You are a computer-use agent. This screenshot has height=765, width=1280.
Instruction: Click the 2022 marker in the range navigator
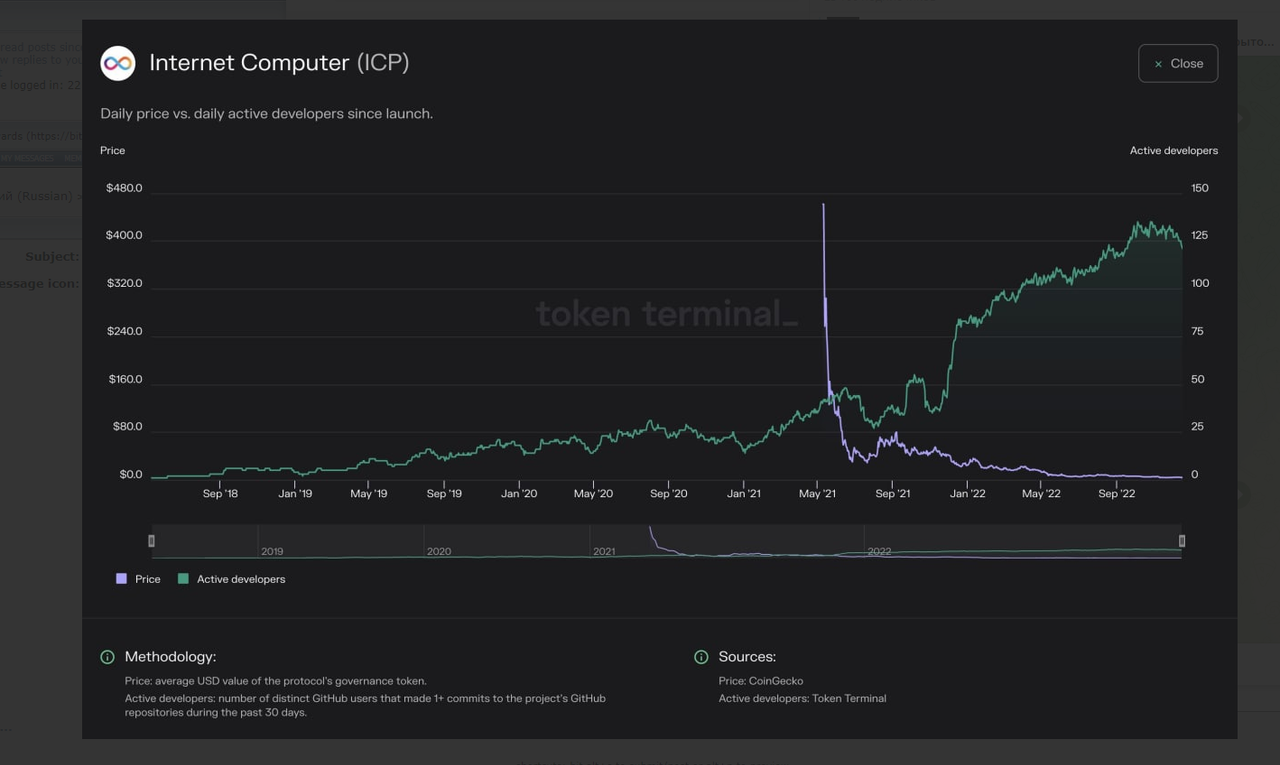879,552
